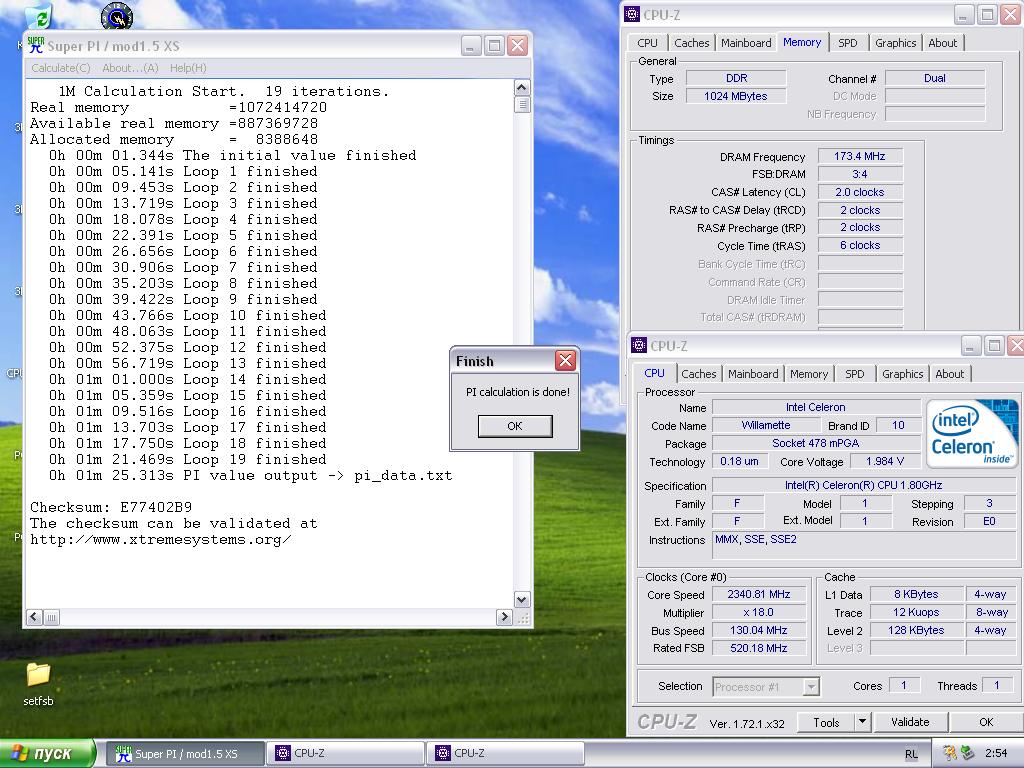
Task: Open the About...(A) menu
Action: [130, 68]
